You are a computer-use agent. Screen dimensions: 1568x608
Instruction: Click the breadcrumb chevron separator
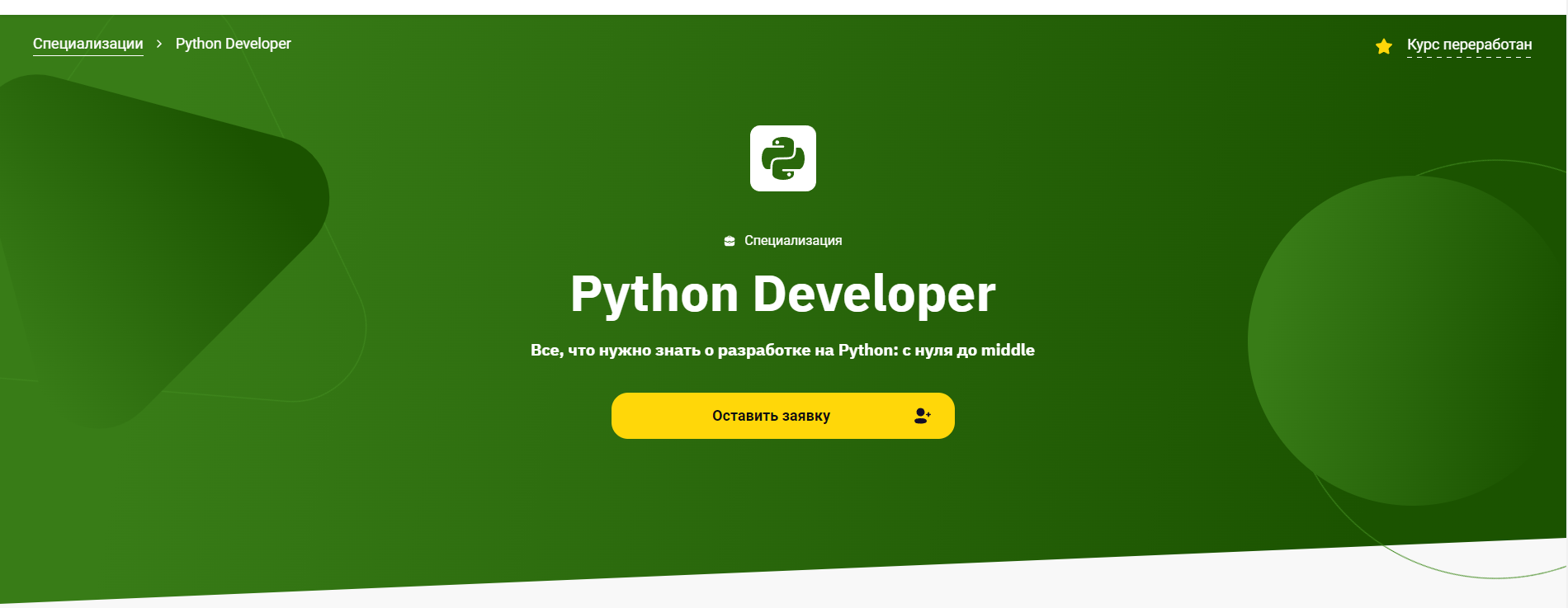(159, 44)
